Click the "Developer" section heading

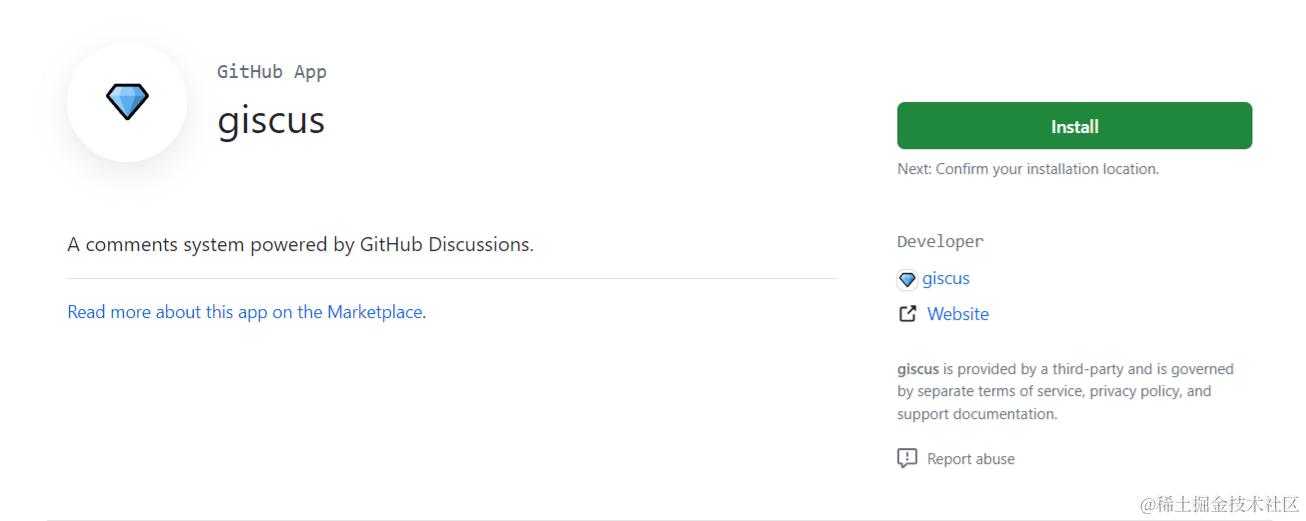click(940, 242)
